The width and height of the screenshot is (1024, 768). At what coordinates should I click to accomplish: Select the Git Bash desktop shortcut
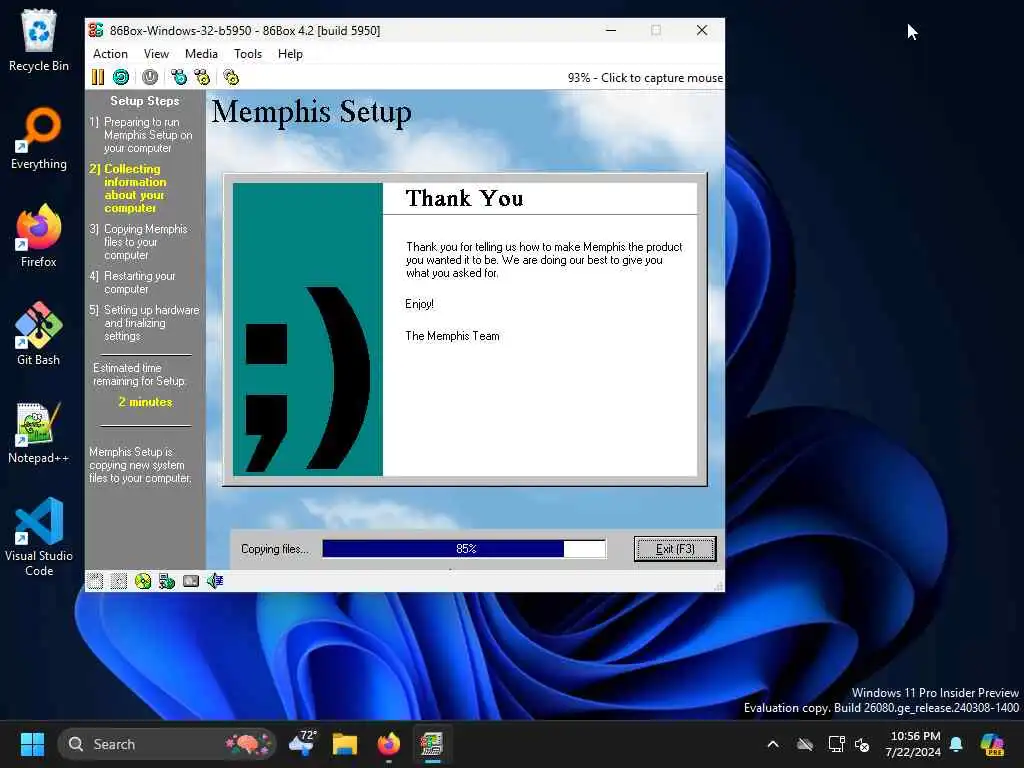point(39,334)
